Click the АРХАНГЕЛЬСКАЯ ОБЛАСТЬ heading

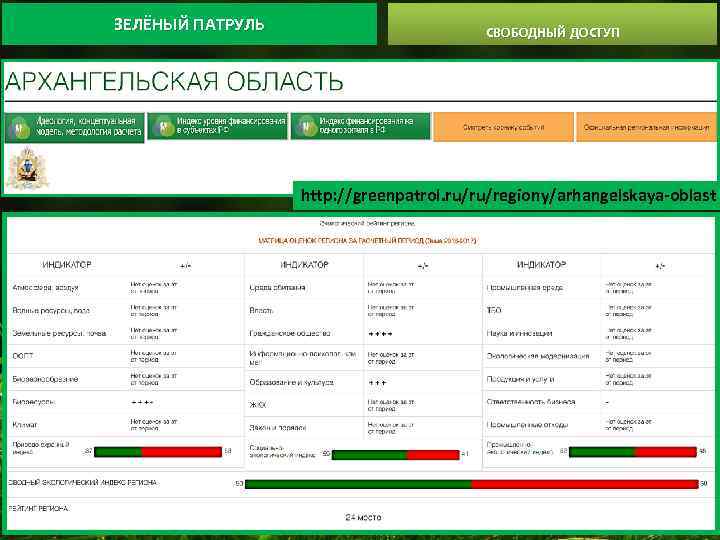[x=174, y=81]
